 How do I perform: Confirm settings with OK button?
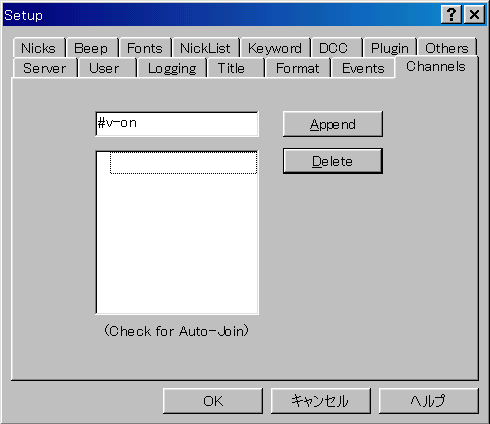(213, 401)
